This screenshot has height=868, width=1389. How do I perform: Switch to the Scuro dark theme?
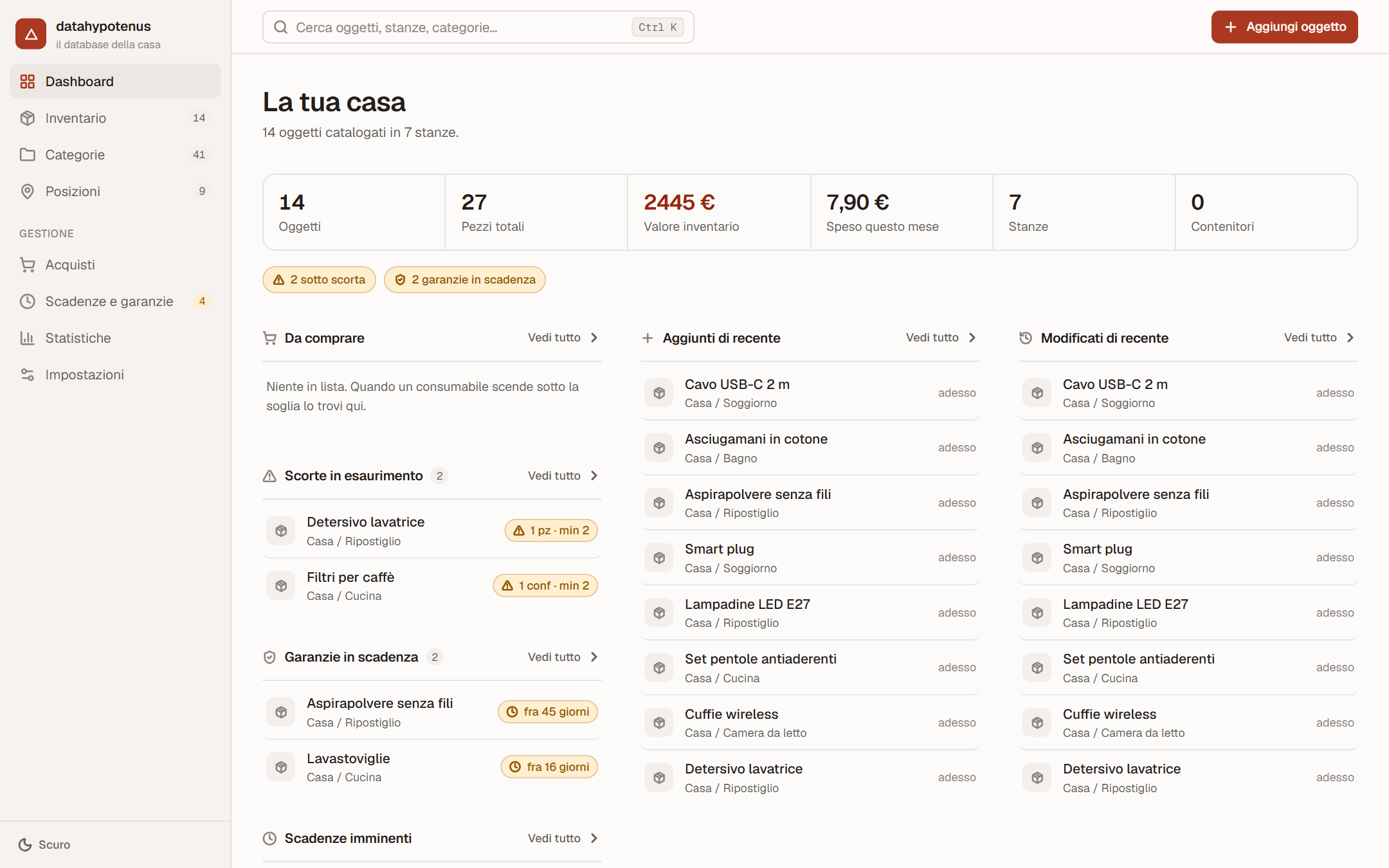click(44, 845)
